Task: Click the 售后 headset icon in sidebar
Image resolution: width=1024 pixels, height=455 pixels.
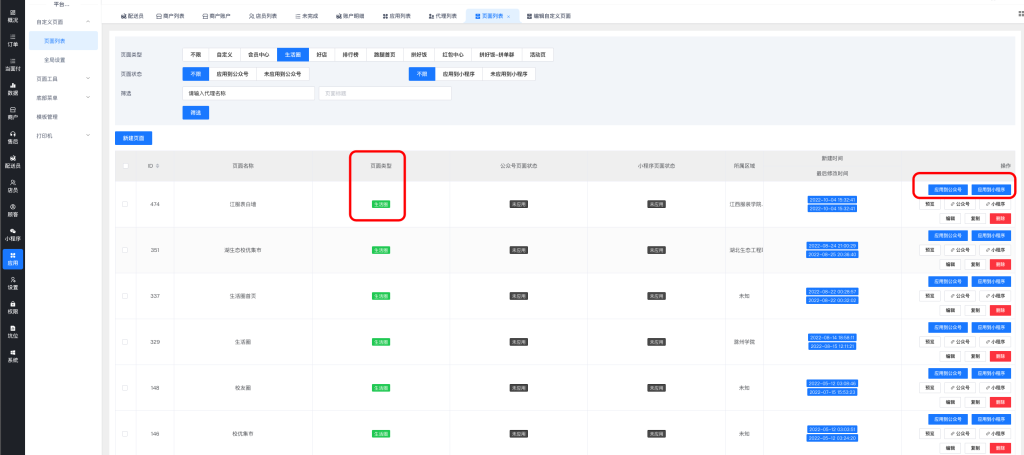Action: click(13, 137)
